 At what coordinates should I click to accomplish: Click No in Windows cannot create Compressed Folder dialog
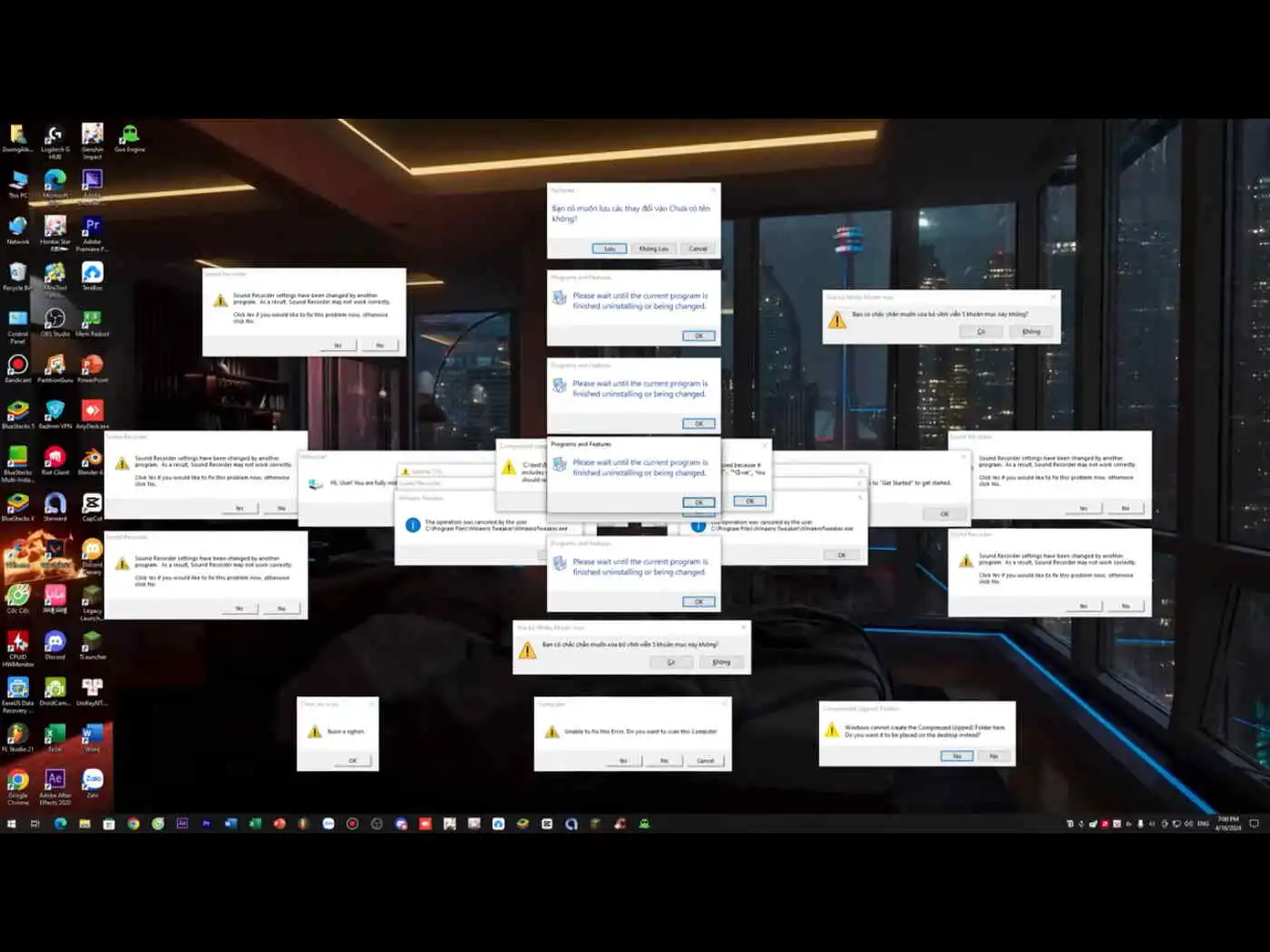pyautogui.click(x=993, y=756)
